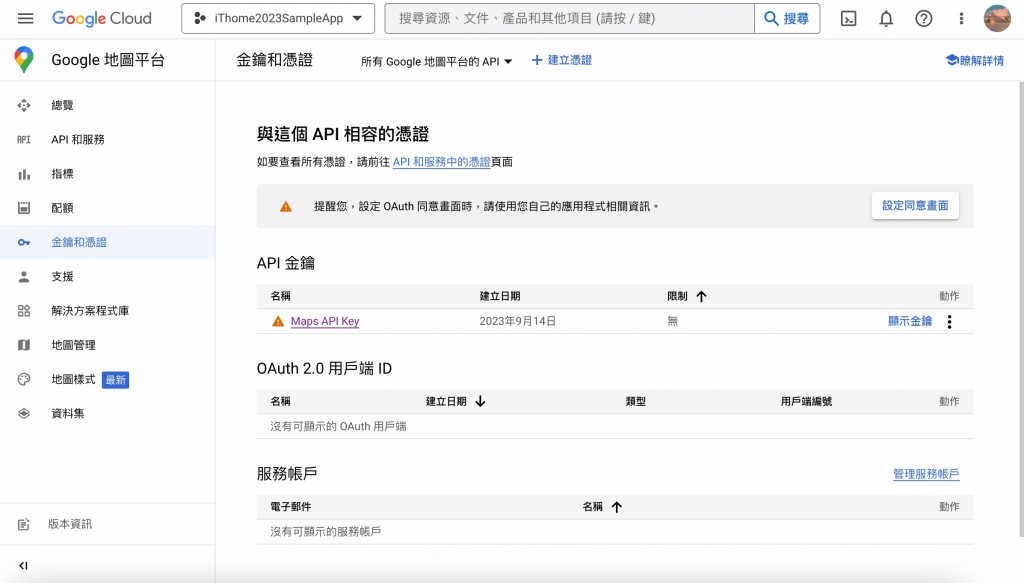1024x583 pixels.
Task: Click the 搜尋 search button
Action: [787, 18]
